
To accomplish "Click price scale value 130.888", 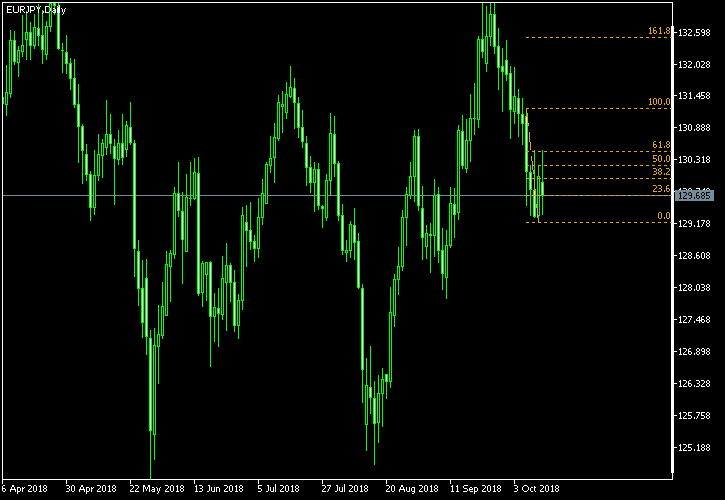I will click(694, 128).
